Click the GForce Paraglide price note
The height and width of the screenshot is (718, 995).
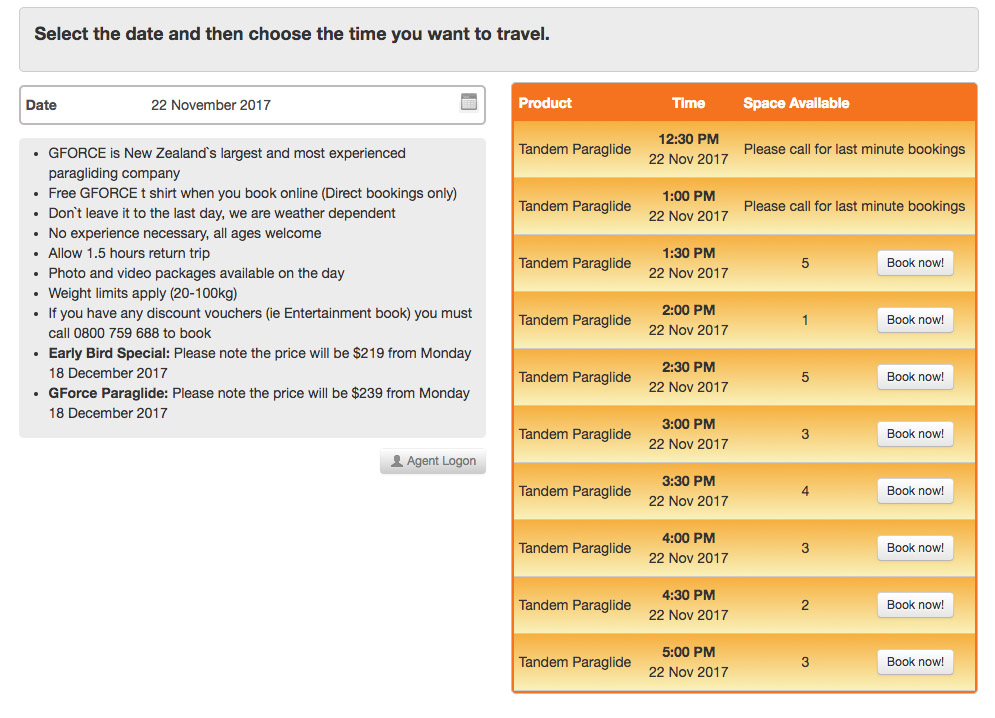click(x=259, y=403)
